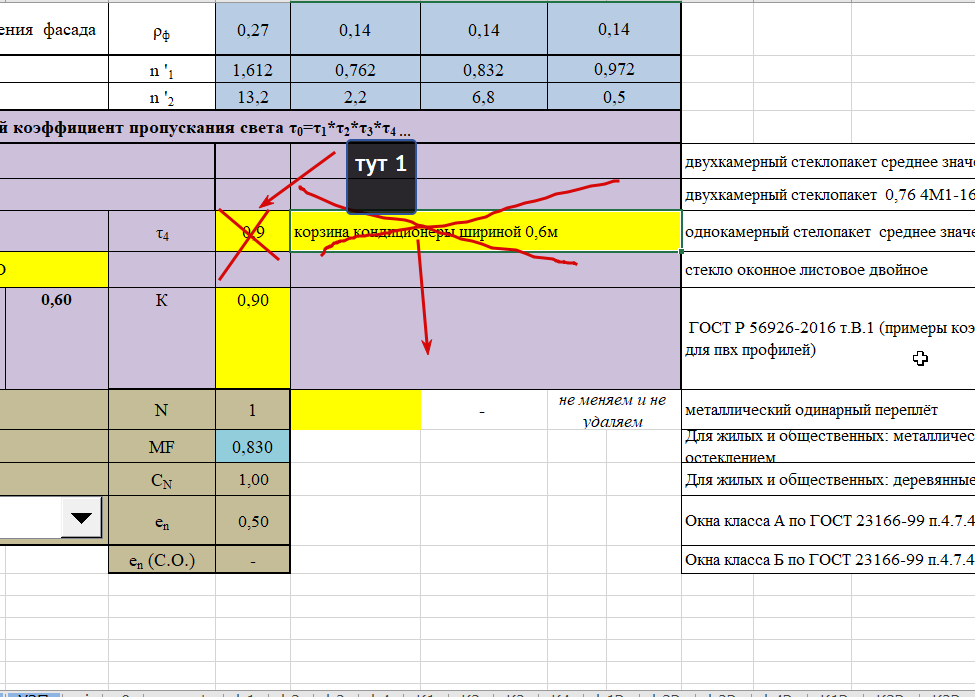Click the K label cell
The width and height of the screenshot is (975, 697).
point(162,338)
